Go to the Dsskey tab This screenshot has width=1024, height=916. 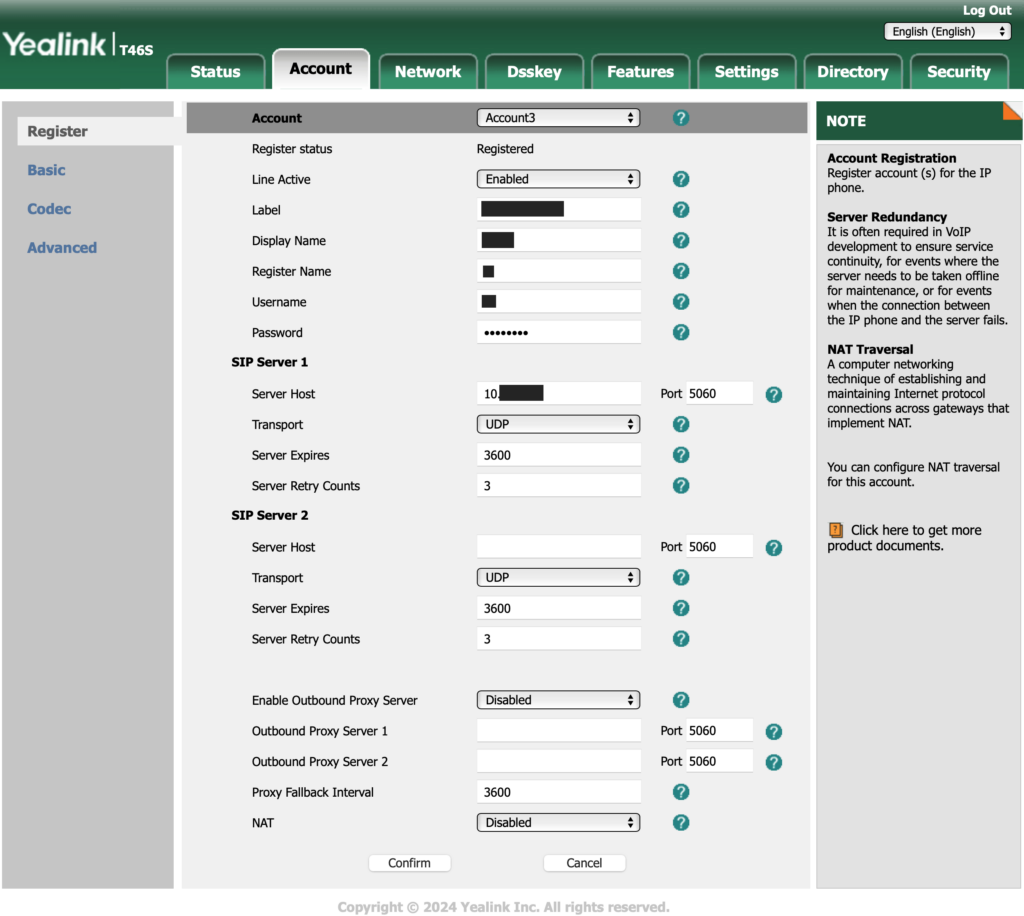(x=534, y=71)
